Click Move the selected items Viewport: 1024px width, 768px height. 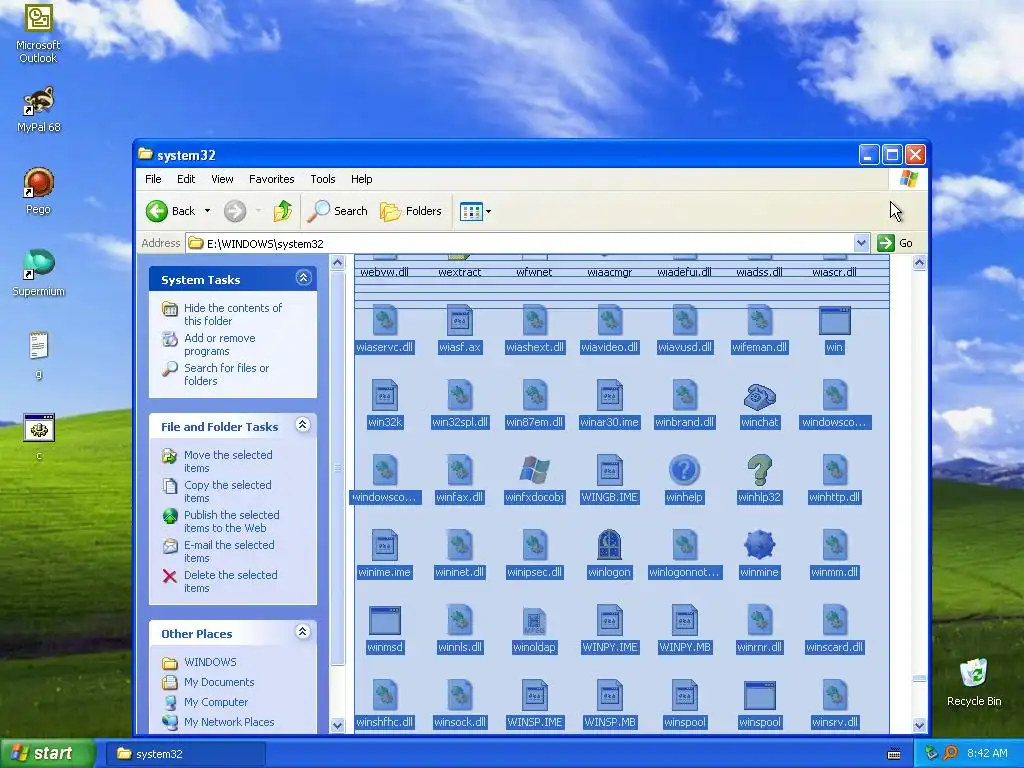tap(228, 461)
